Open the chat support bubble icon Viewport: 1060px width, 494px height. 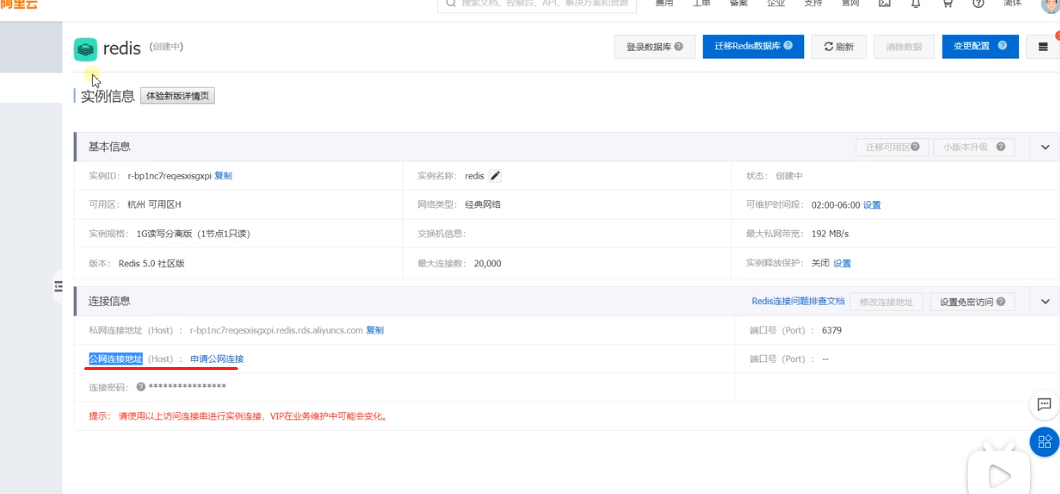pyautogui.click(x=1044, y=405)
